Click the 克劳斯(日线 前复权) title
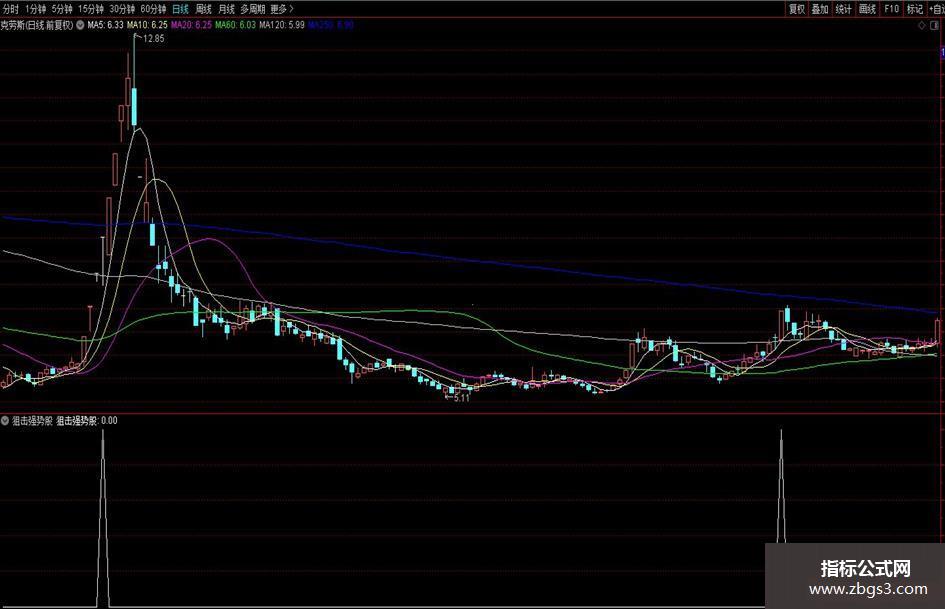This screenshot has height=609, width=945. tap(37, 25)
